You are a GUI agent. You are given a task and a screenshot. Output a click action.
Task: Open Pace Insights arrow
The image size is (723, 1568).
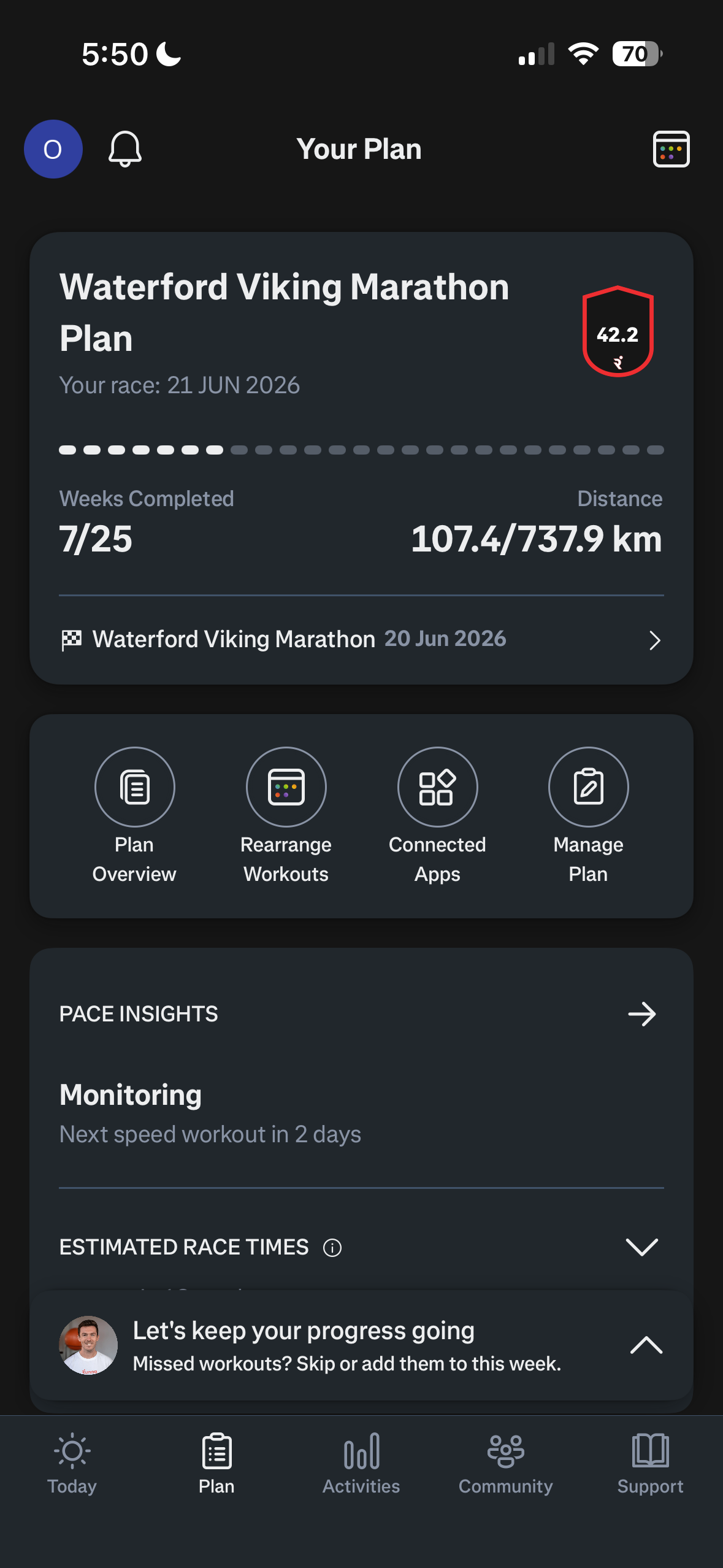click(x=641, y=1014)
